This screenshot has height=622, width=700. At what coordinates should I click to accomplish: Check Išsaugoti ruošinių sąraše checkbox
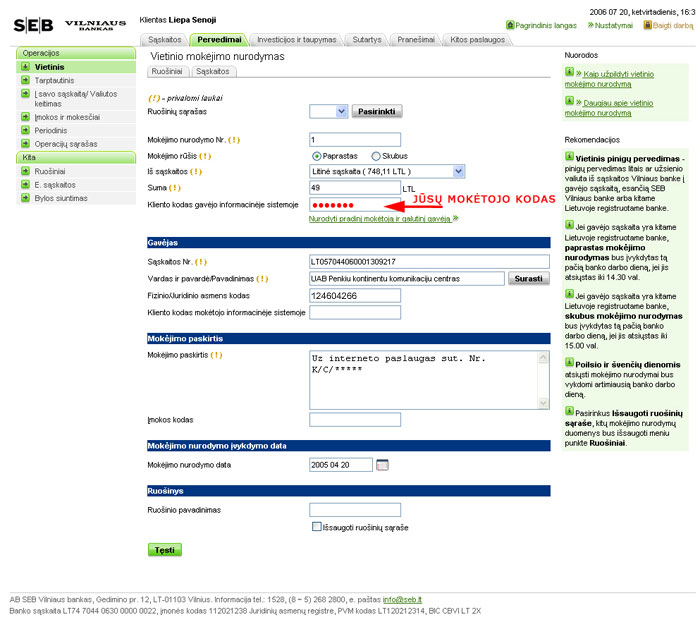(316, 527)
